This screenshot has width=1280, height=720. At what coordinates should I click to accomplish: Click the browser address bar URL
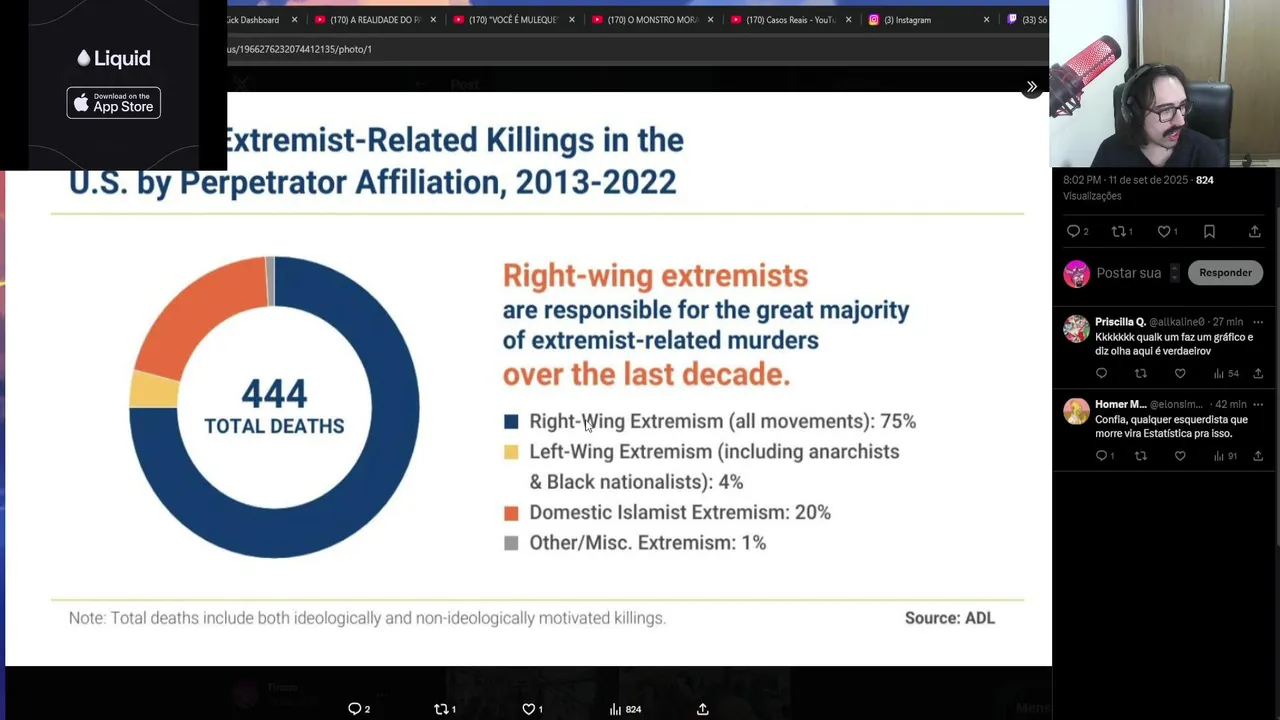tap(300, 49)
